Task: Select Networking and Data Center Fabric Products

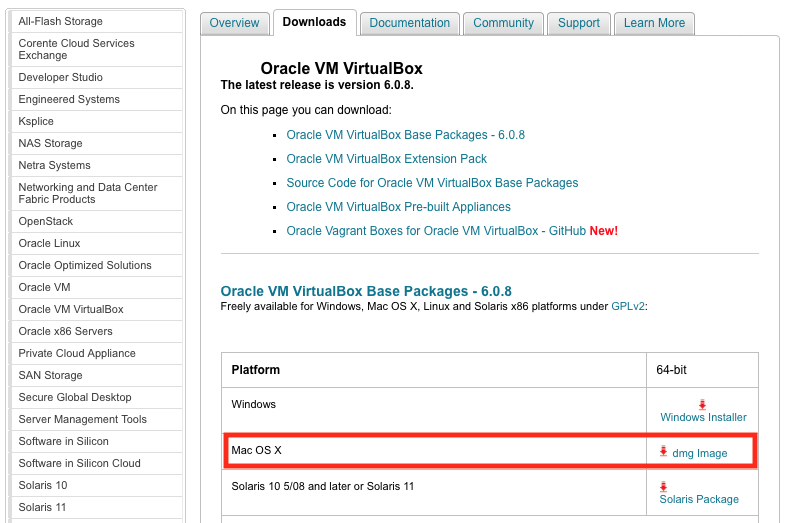Action: click(96, 194)
